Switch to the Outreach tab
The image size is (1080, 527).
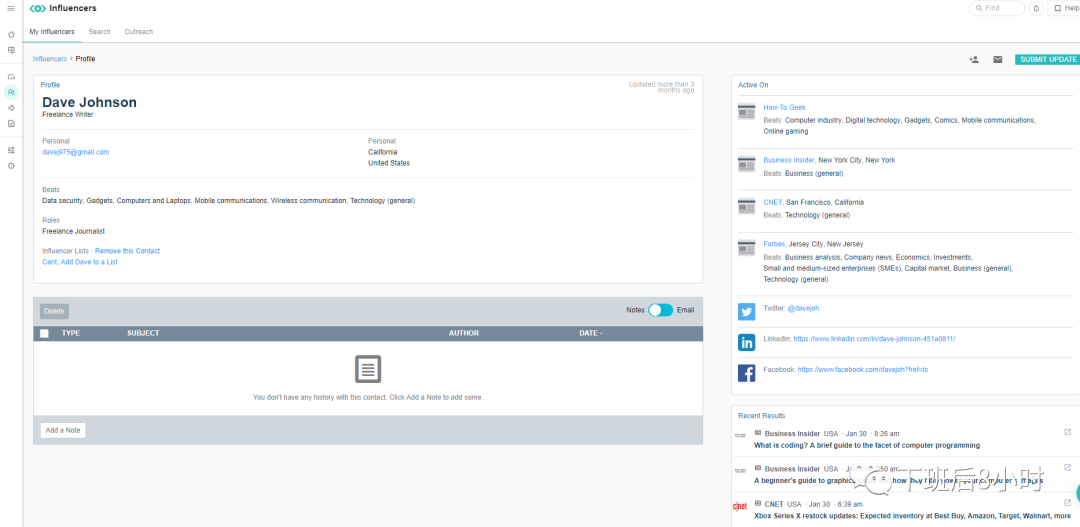pyautogui.click(x=138, y=32)
